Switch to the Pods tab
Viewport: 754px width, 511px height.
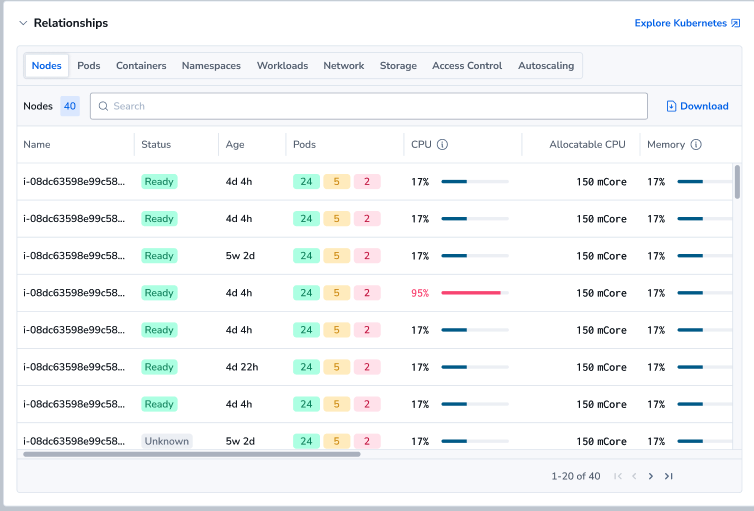[x=89, y=65]
